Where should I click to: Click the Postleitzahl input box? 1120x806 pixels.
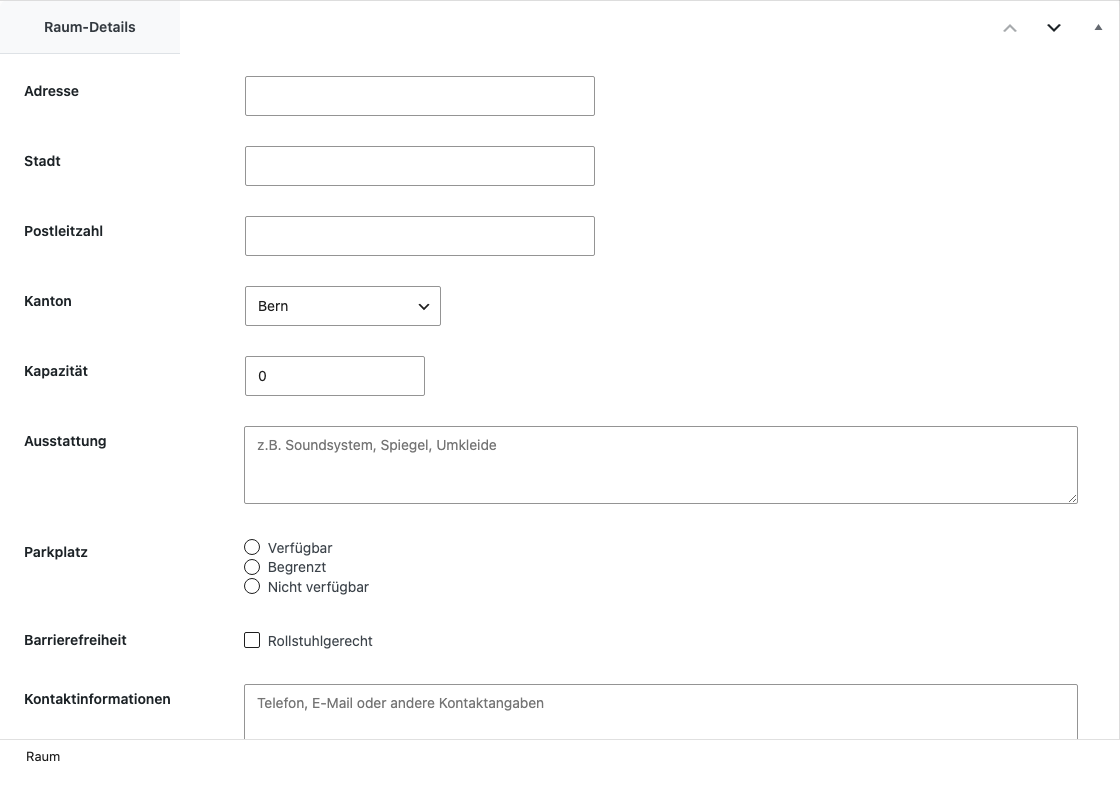[x=420, y=236]
